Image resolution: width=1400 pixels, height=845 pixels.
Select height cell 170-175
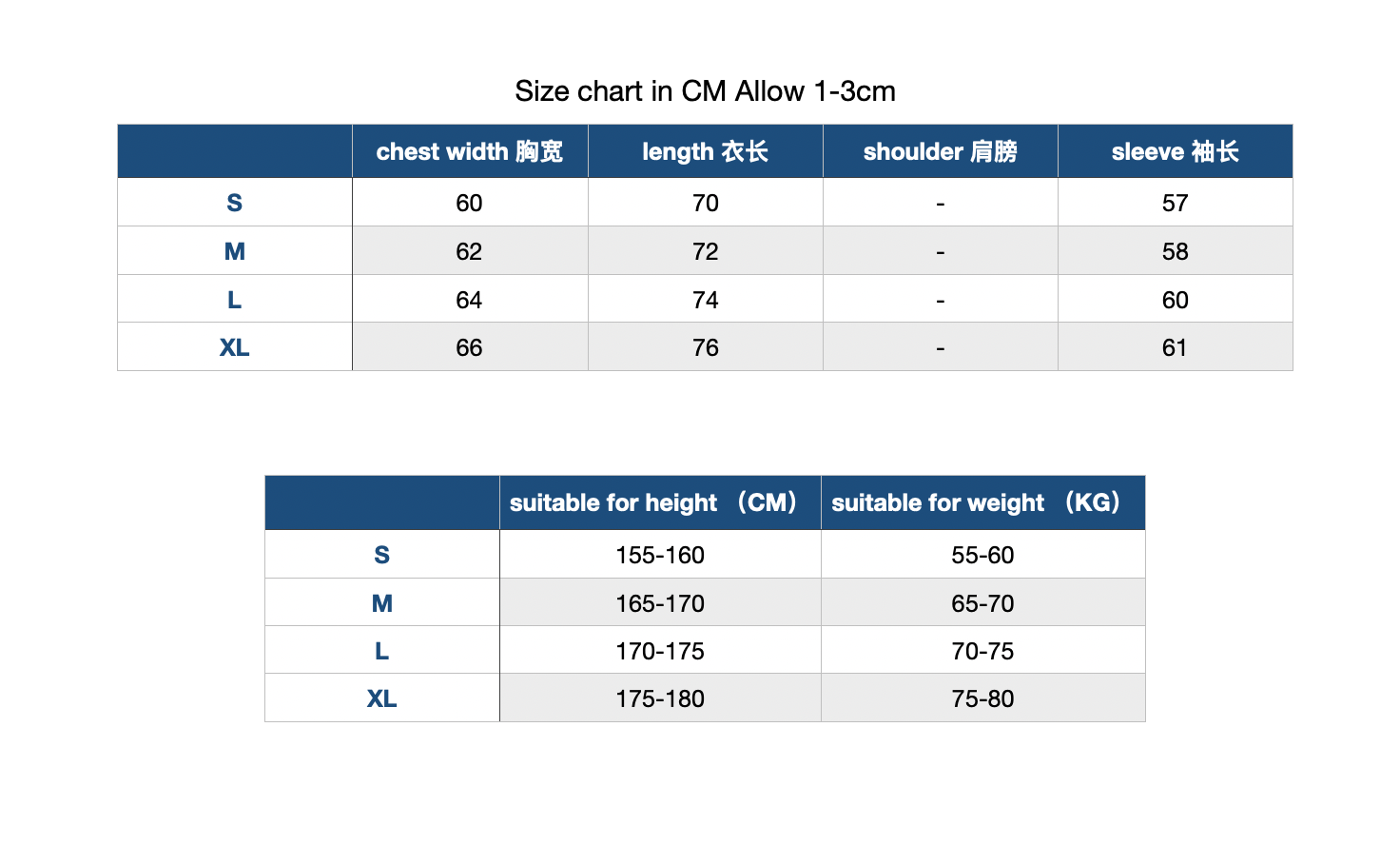660,651
